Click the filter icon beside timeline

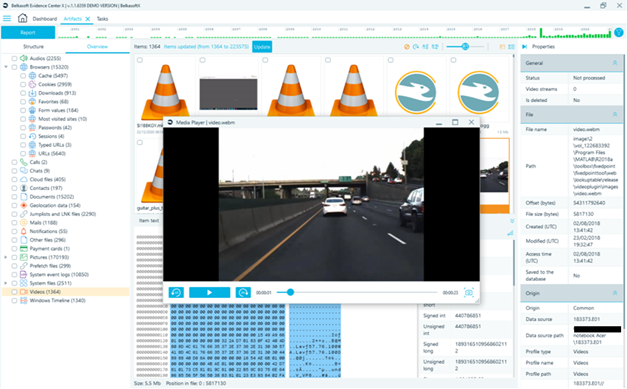point(619,32)
